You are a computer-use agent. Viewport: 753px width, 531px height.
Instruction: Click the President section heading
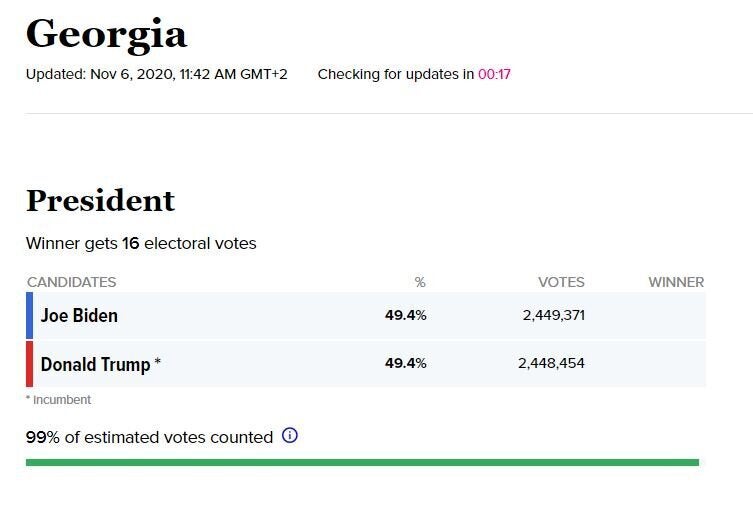(100, 201)
